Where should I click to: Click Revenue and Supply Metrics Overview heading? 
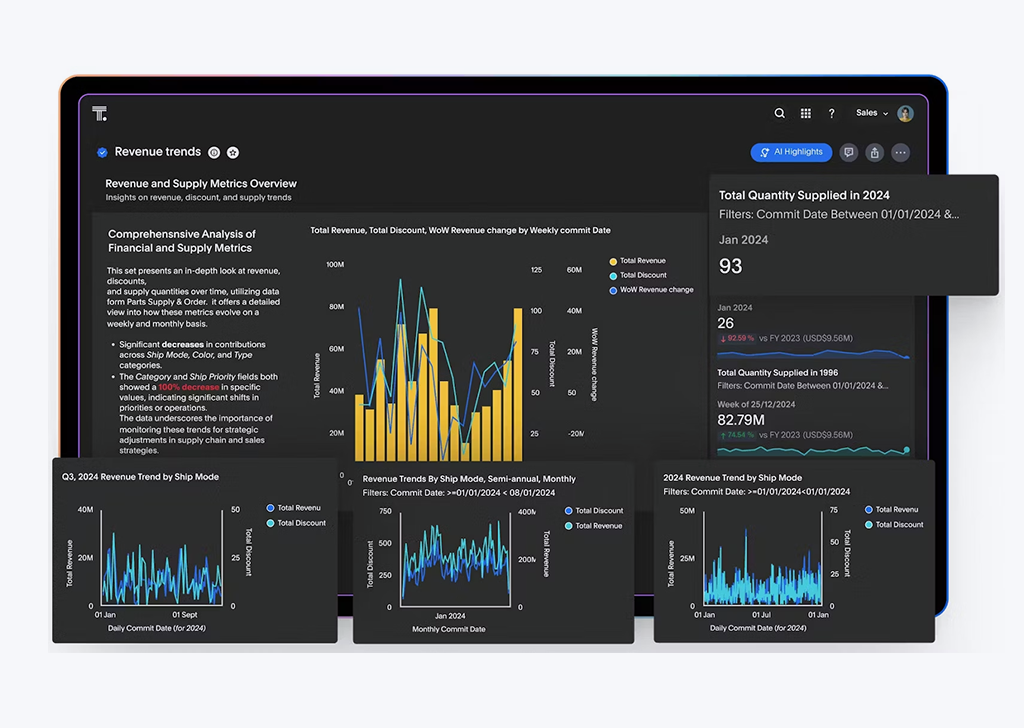click(x=200, y=183)
